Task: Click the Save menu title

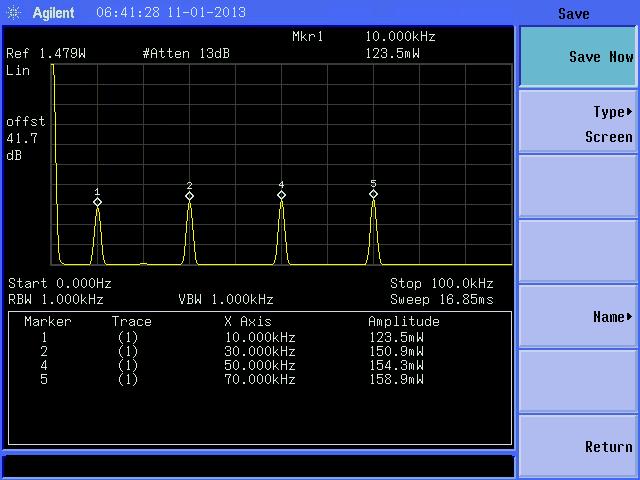Action: (573, 14)
